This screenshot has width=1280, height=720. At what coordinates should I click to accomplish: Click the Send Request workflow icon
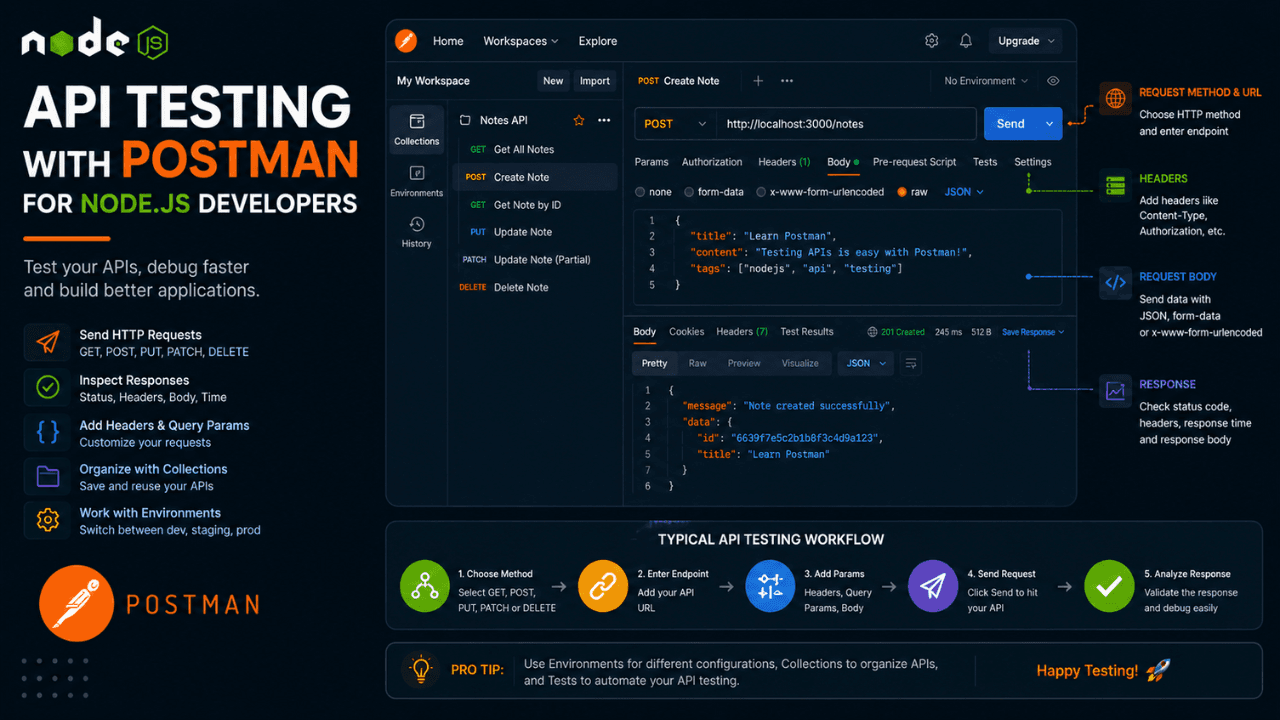[933, 586]
